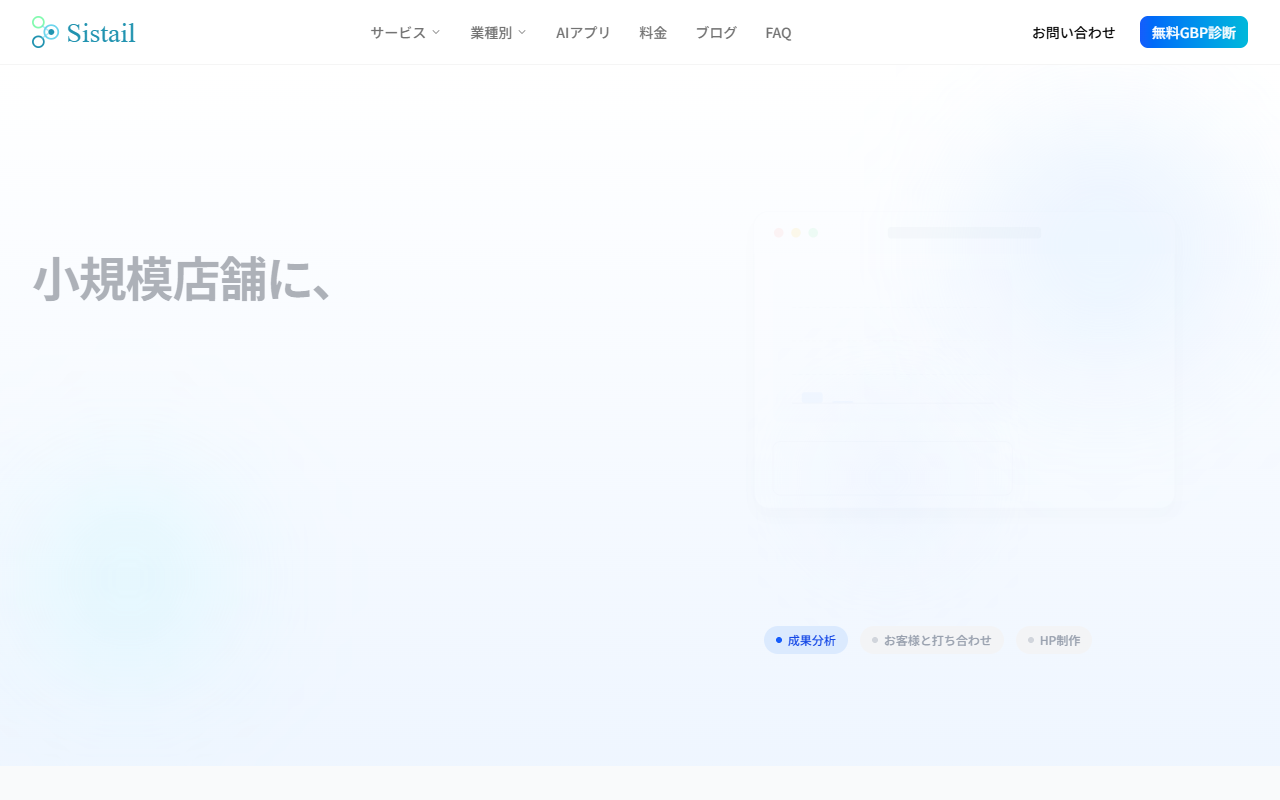The width and height of the screenshot is (1280, 800).
Task: Click the 小規模店舗に、 hero heading
Action: [182, 279]
